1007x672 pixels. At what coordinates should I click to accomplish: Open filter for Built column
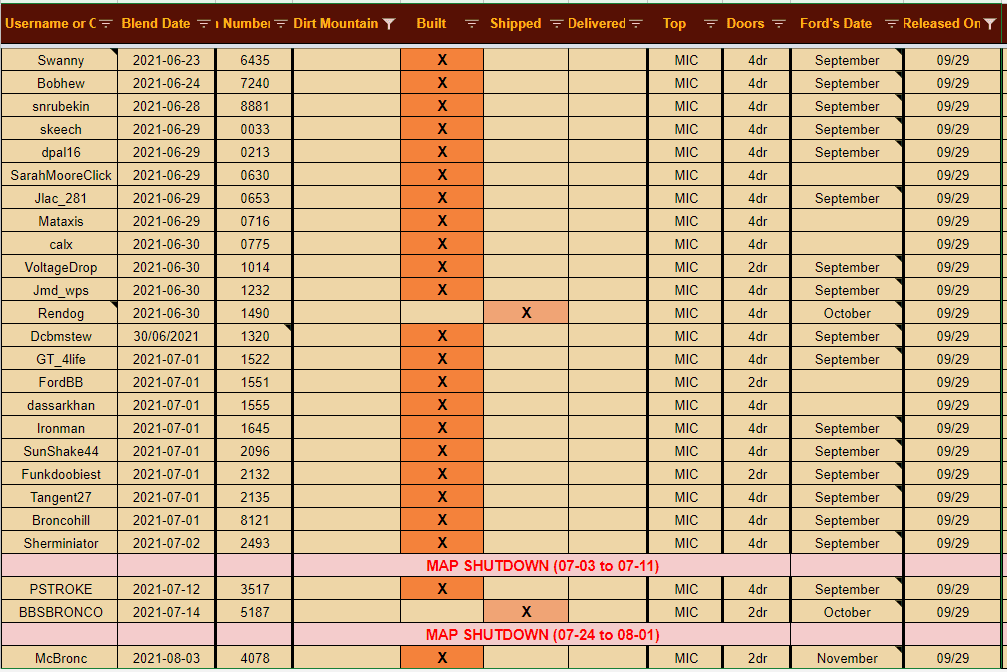click(x=471, y=24)
